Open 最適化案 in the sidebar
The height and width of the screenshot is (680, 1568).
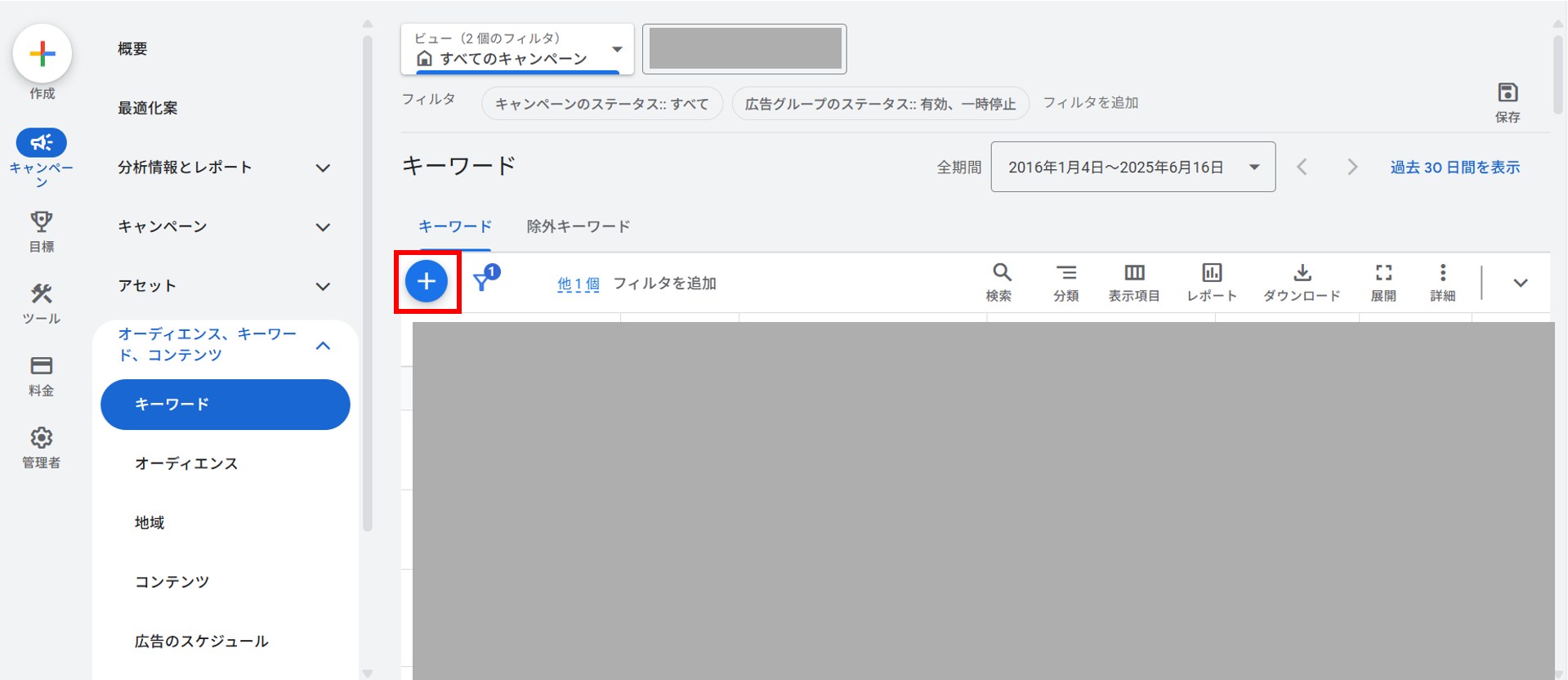pos(147,108)
